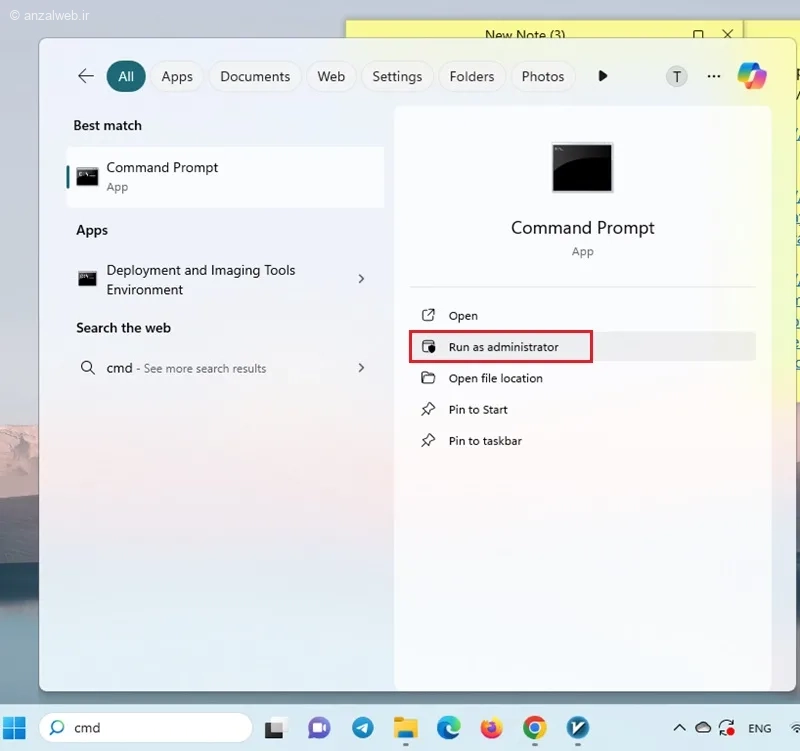Show more filter tabs with the arrow

pos(603,76)
